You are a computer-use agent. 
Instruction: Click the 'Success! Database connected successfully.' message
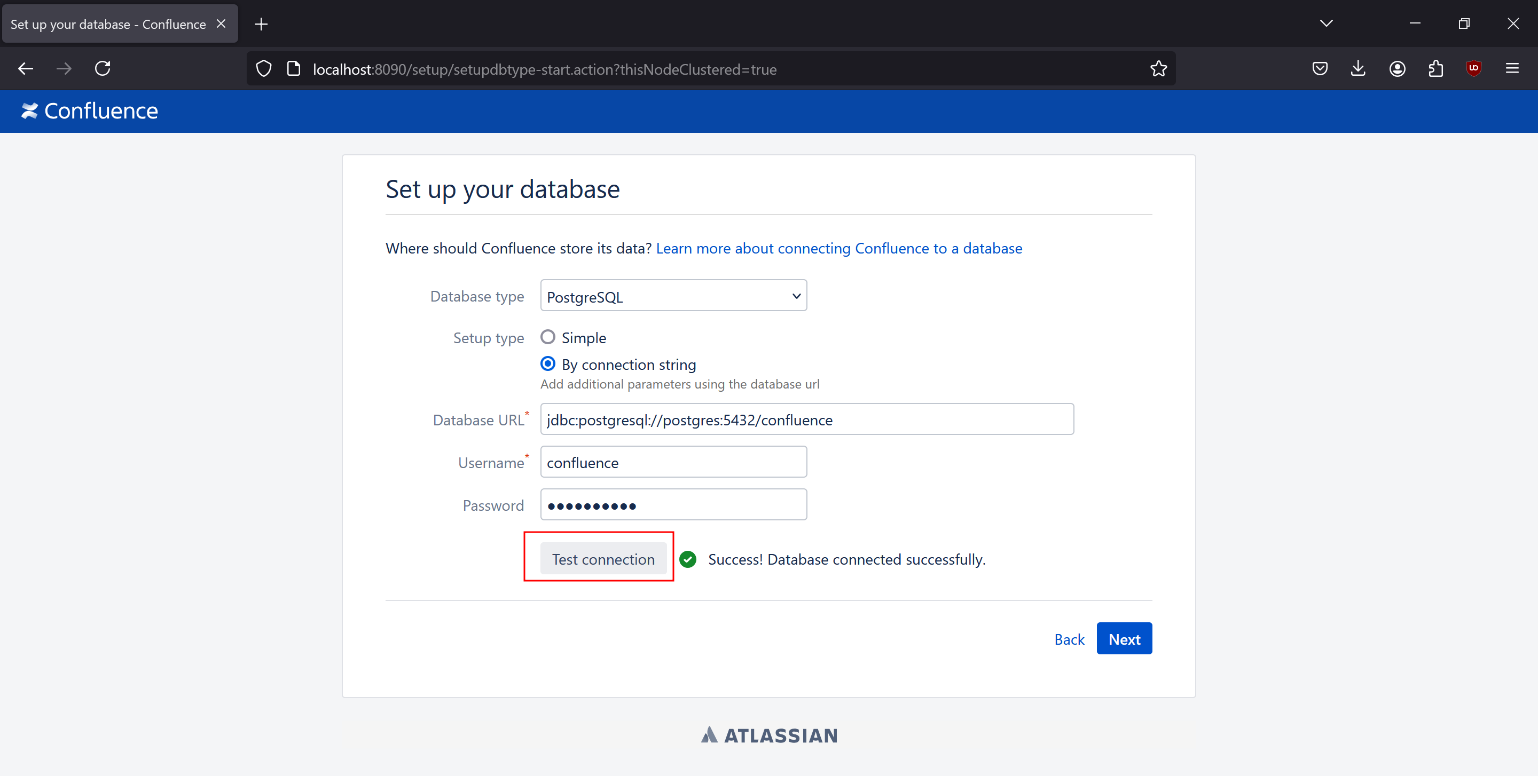coord(847,560)
